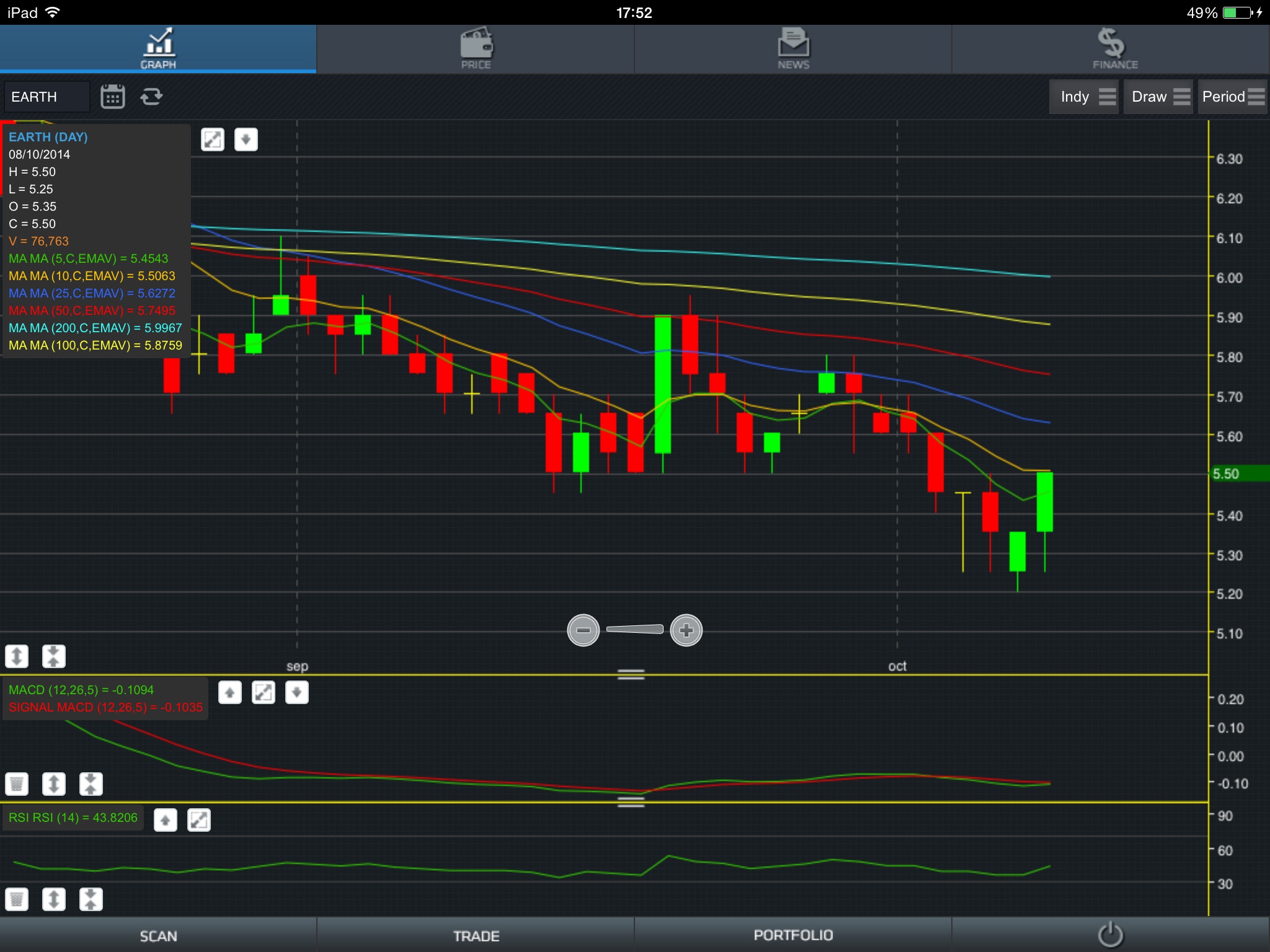Tap vertical compress icon in RSI panel
The image size is (1270, 952).
[91, 899]
